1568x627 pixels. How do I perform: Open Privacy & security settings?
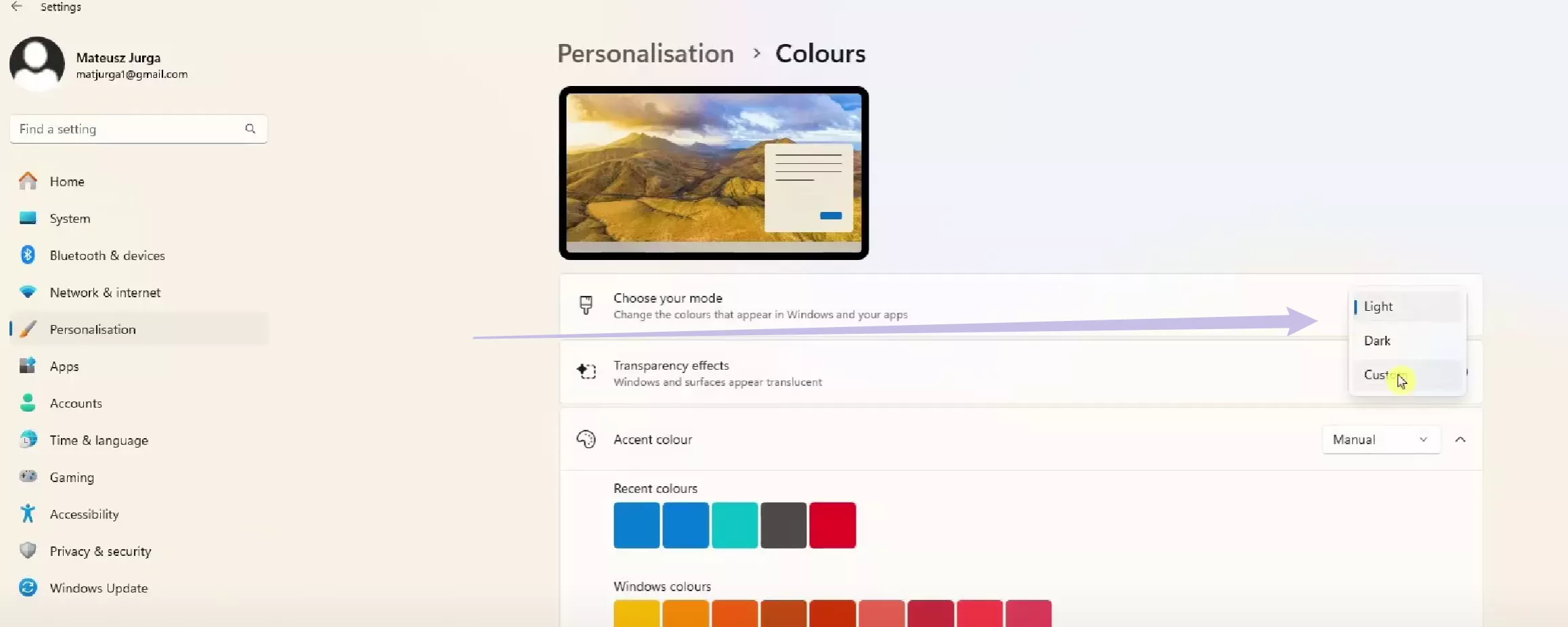tap(139, 550)
